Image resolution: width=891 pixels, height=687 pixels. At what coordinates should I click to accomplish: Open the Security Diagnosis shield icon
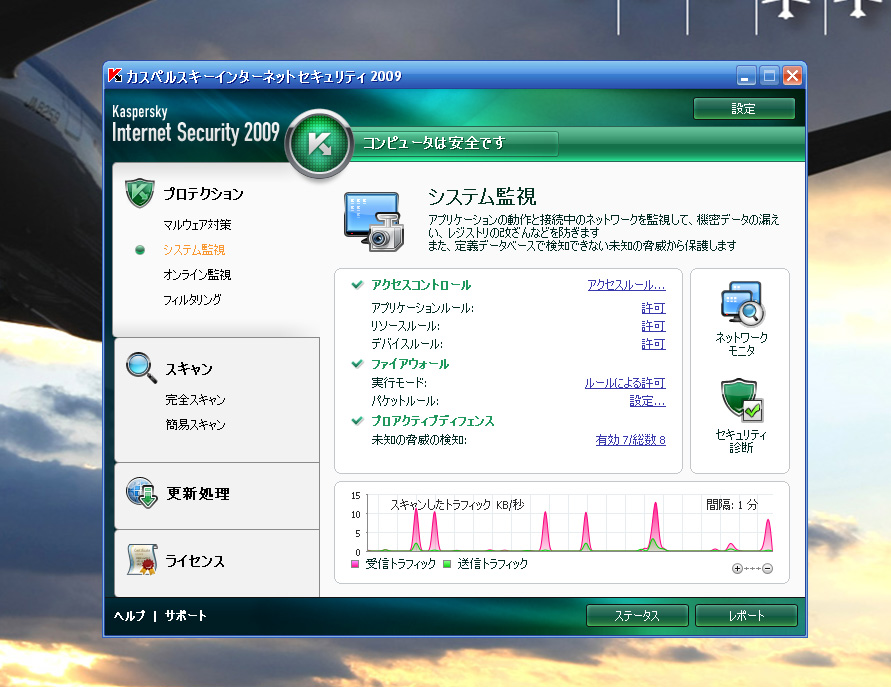tap(742, 401)
